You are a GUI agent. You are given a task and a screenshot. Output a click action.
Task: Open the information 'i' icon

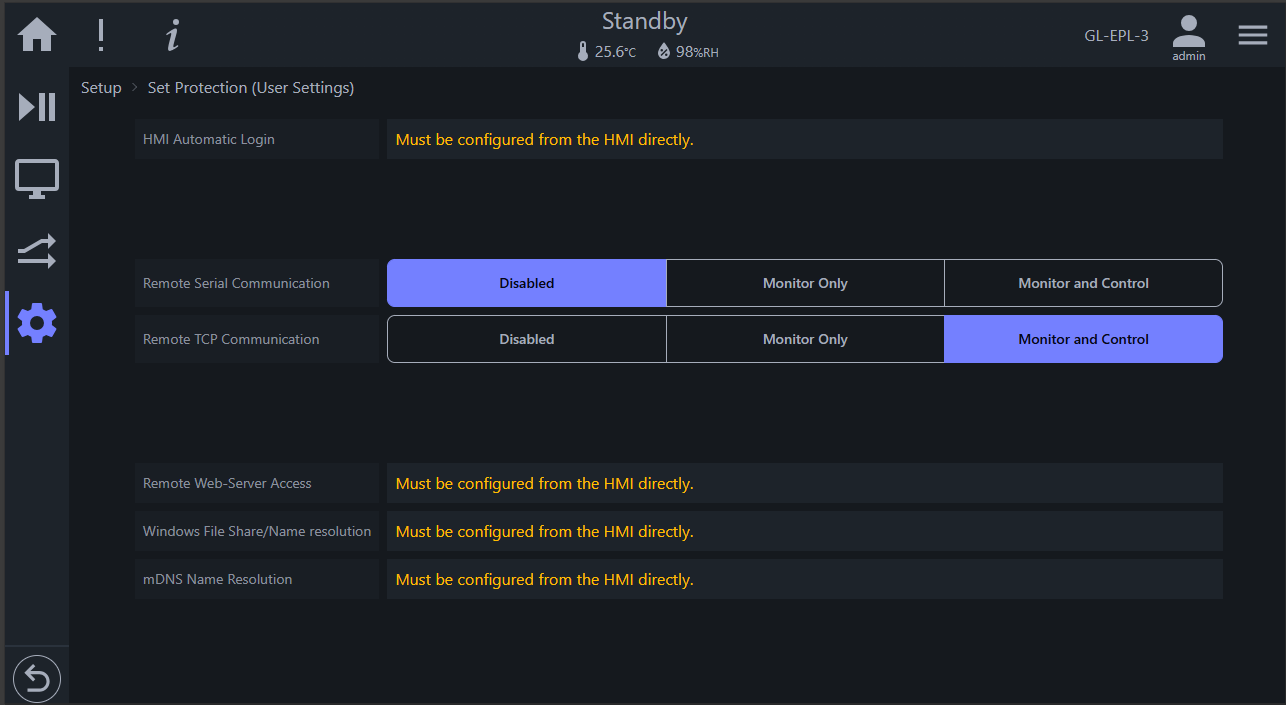coord(173,35)
